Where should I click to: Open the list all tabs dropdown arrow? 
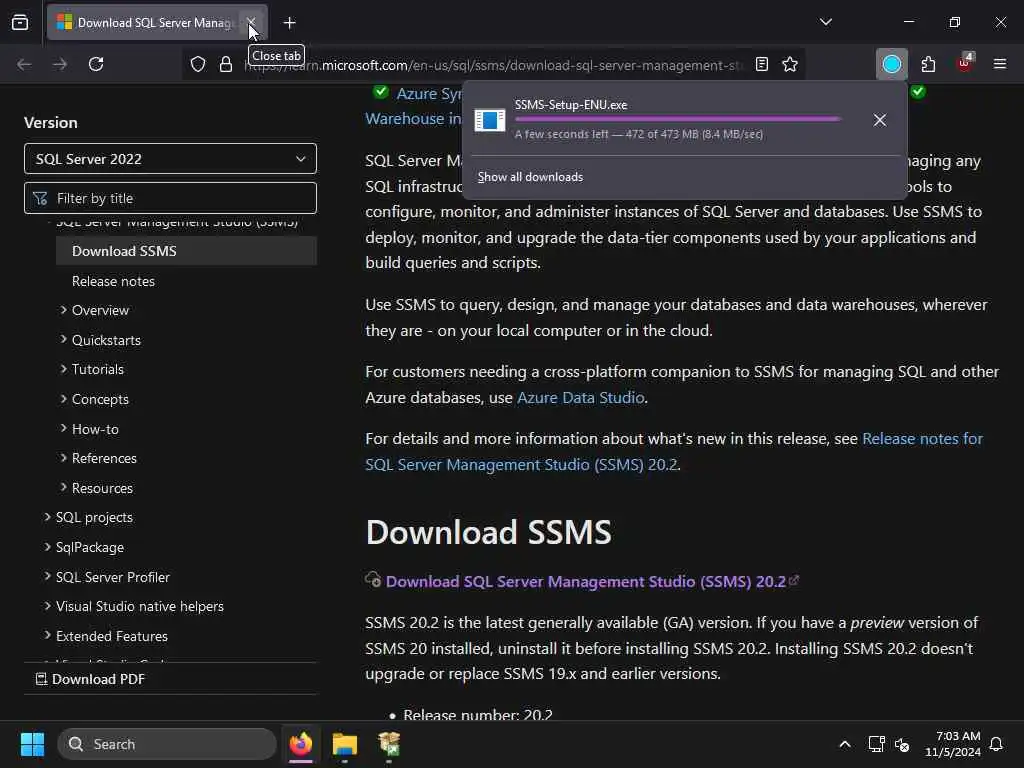[x=826, y=22]
